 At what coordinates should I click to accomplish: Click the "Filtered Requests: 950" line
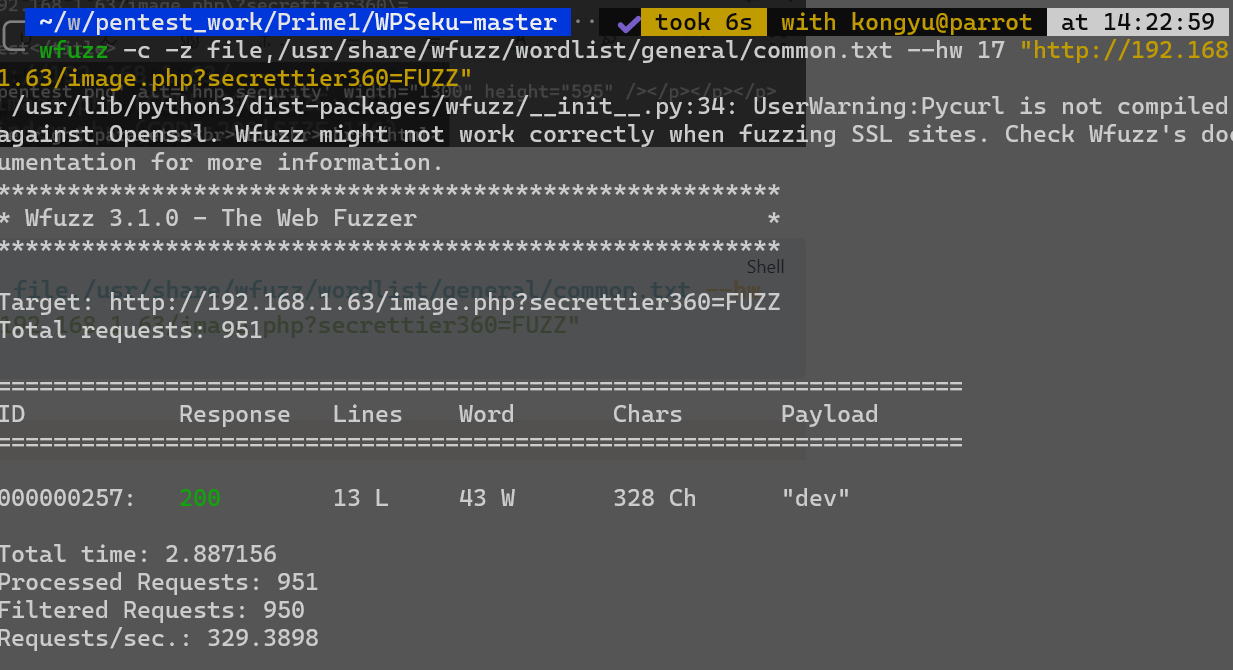(152, 610)
